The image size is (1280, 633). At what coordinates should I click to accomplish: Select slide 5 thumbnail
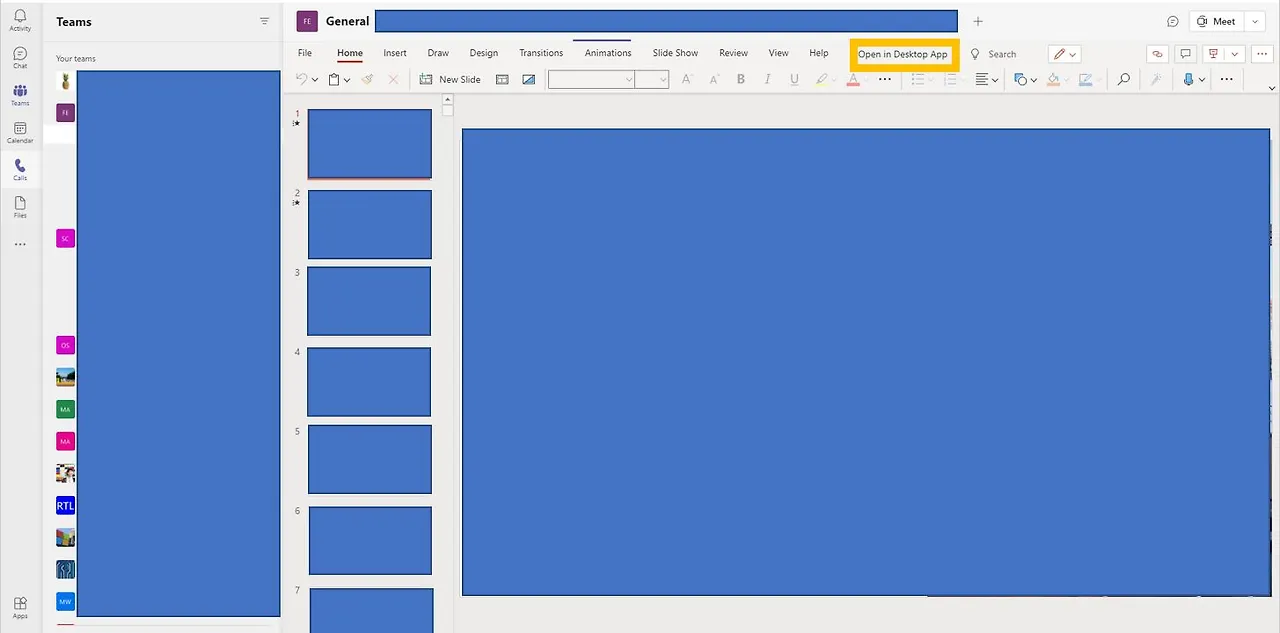point(370,459)
